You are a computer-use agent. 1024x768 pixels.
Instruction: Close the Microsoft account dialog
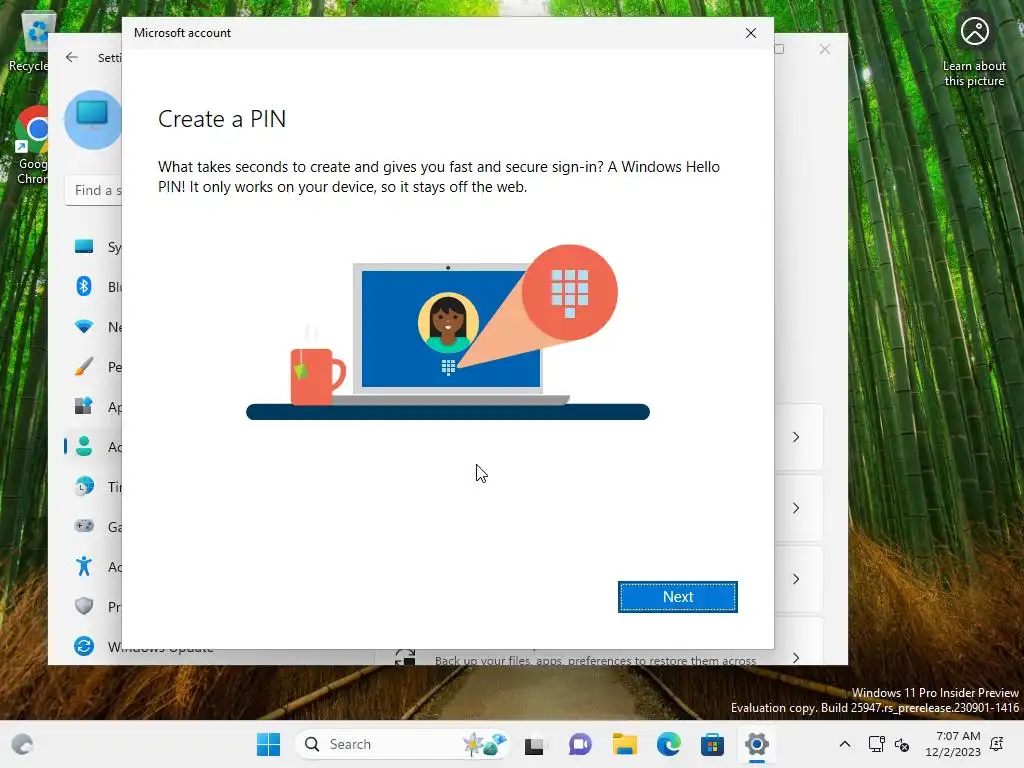click(750, 33)
